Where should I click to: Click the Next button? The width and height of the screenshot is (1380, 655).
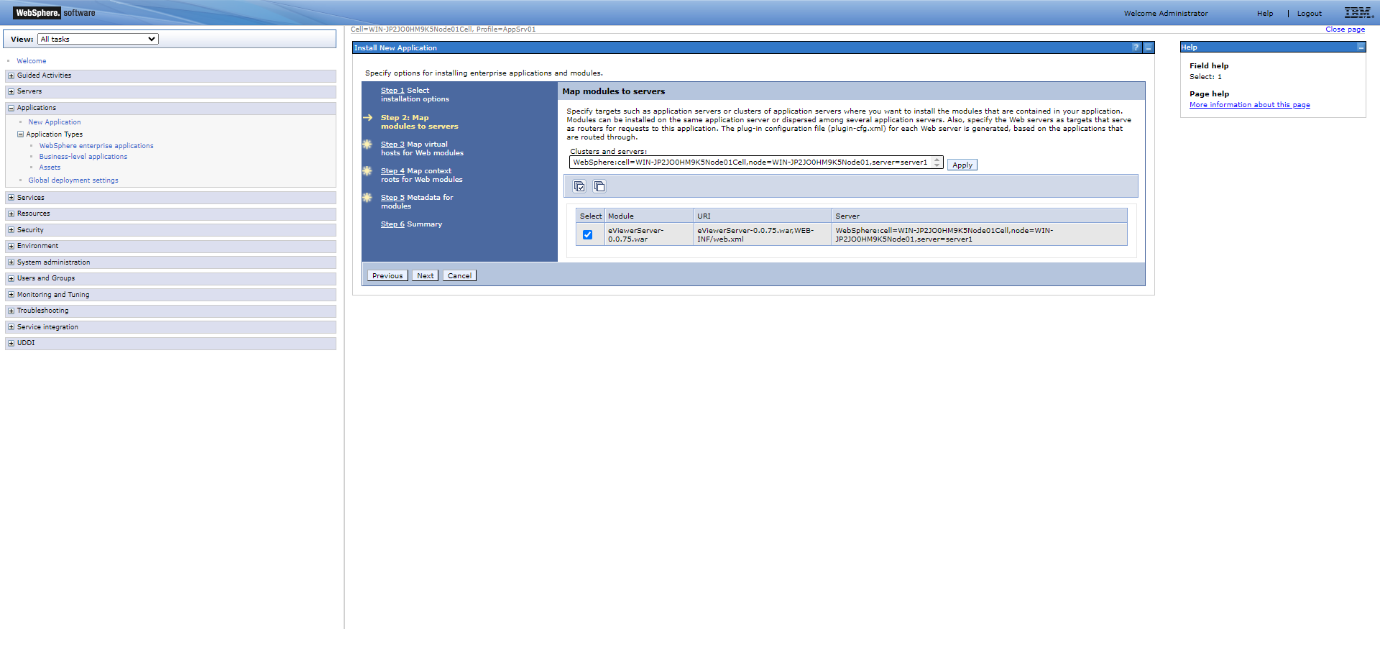tap(424, 274)
